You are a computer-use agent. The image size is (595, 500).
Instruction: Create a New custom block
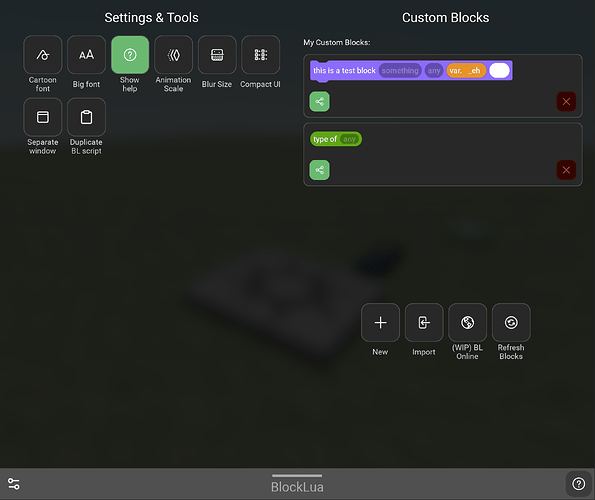(x=380, y=322)
